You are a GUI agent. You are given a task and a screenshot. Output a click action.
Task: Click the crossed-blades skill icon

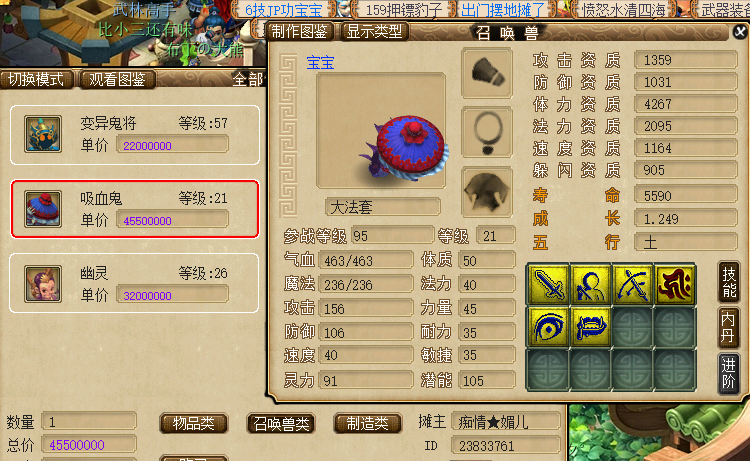(x=632, y=285)
